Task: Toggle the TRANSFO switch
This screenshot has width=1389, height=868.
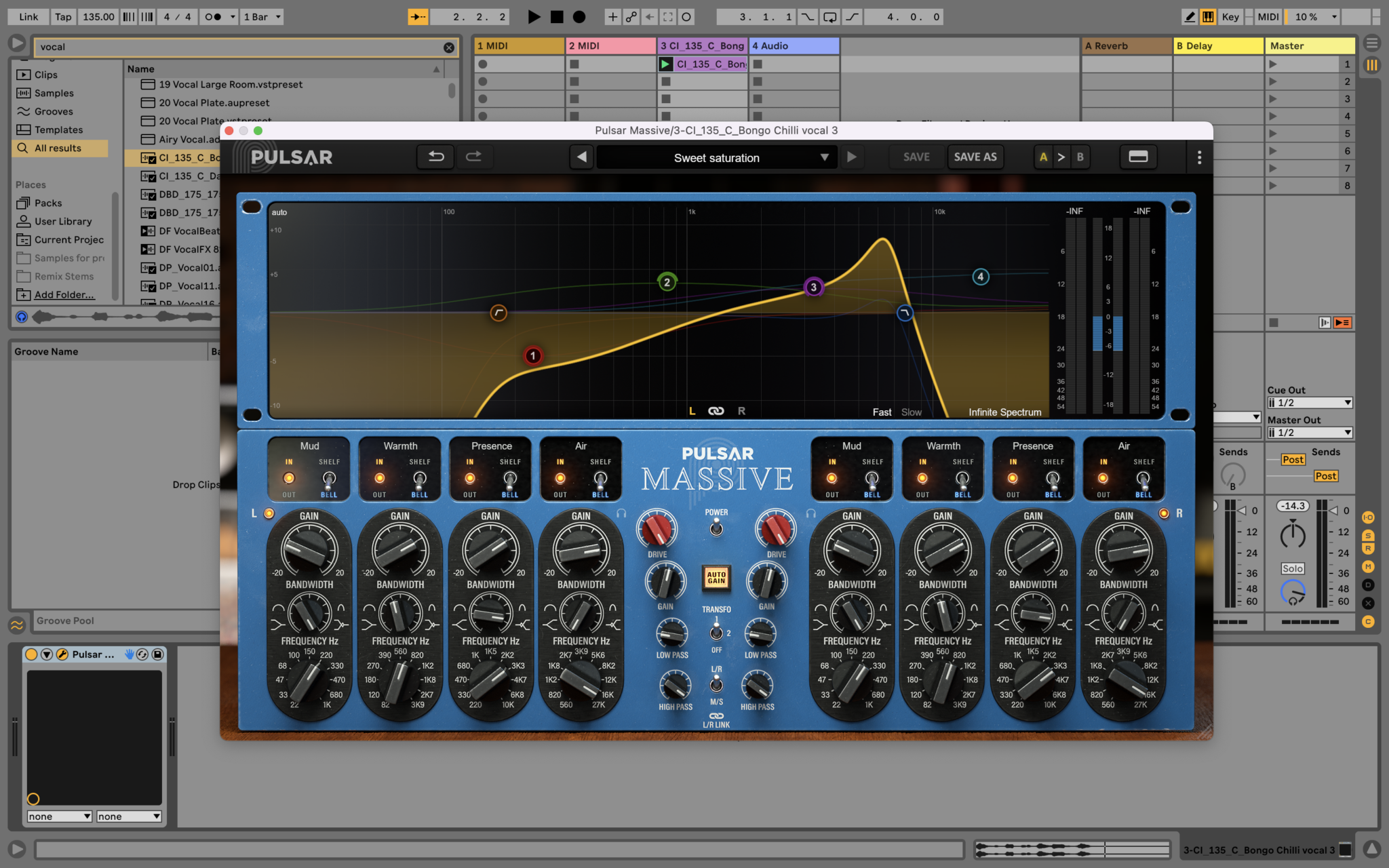Action: (x=716, y=632)
